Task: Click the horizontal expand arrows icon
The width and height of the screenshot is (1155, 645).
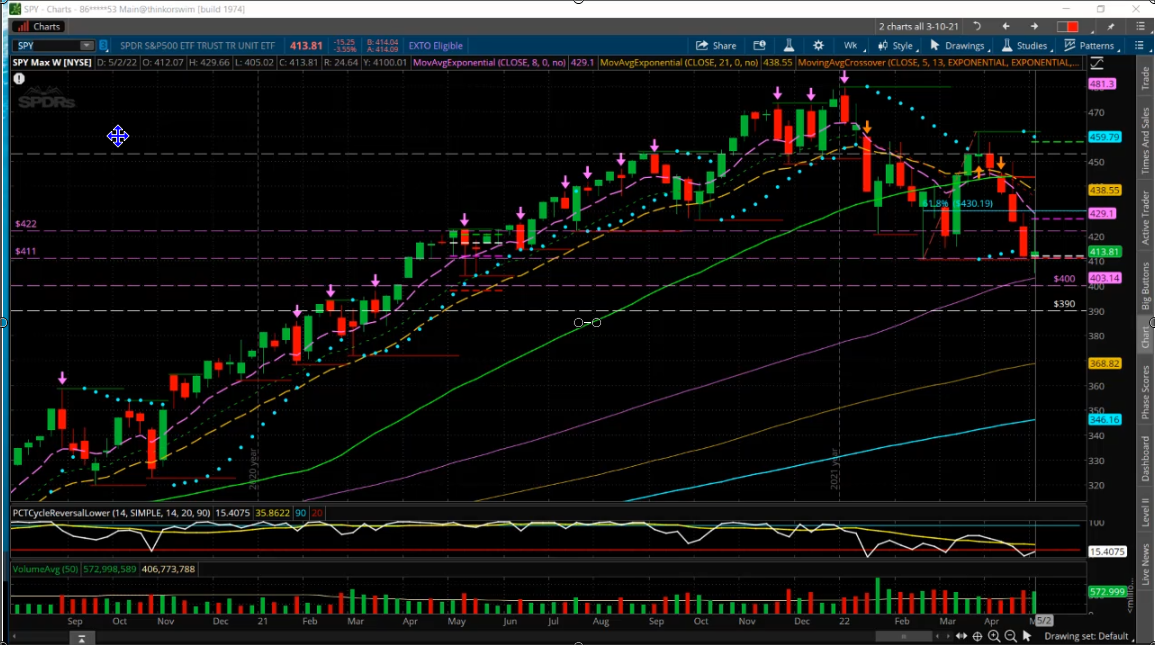Action: pyautogui.click(x=961, y=636)
